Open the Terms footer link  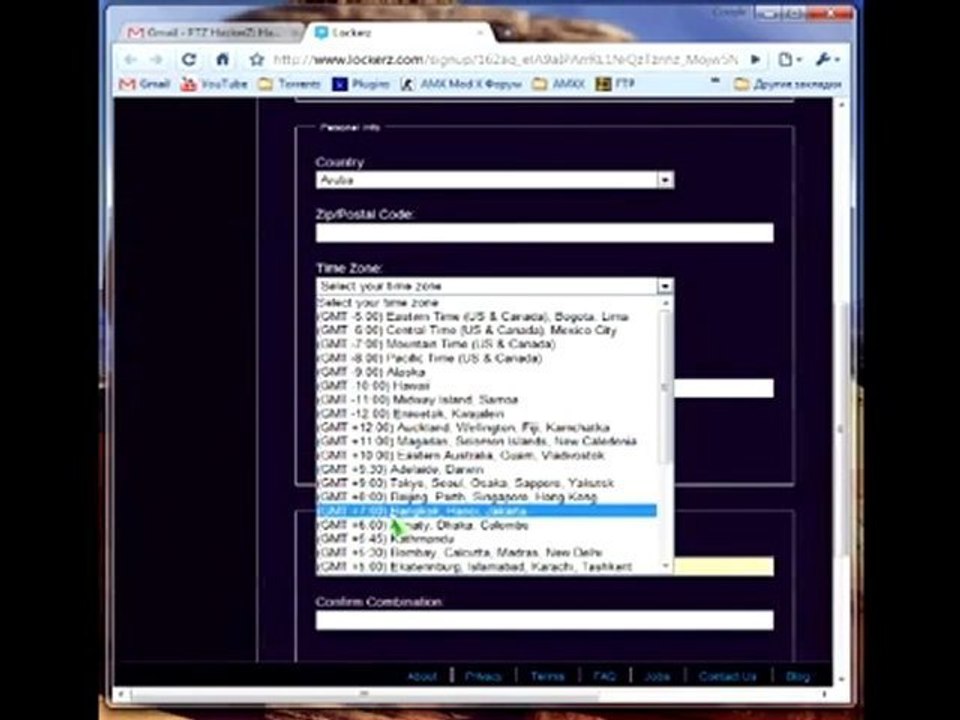coord(547,677)
